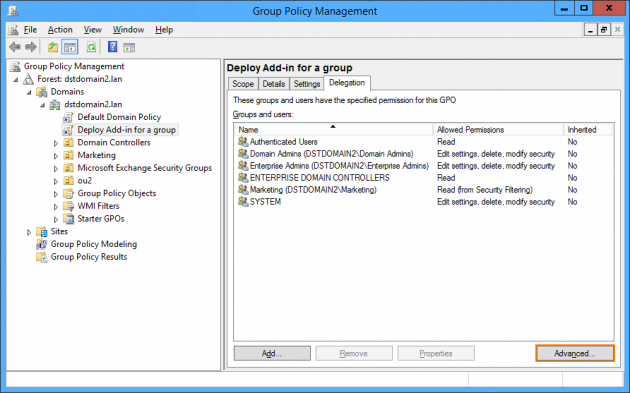Viewport: 630px width, 393px height.
Task: Click the Forward arrow toolbar icon
Action: click(x=31, y=47)
